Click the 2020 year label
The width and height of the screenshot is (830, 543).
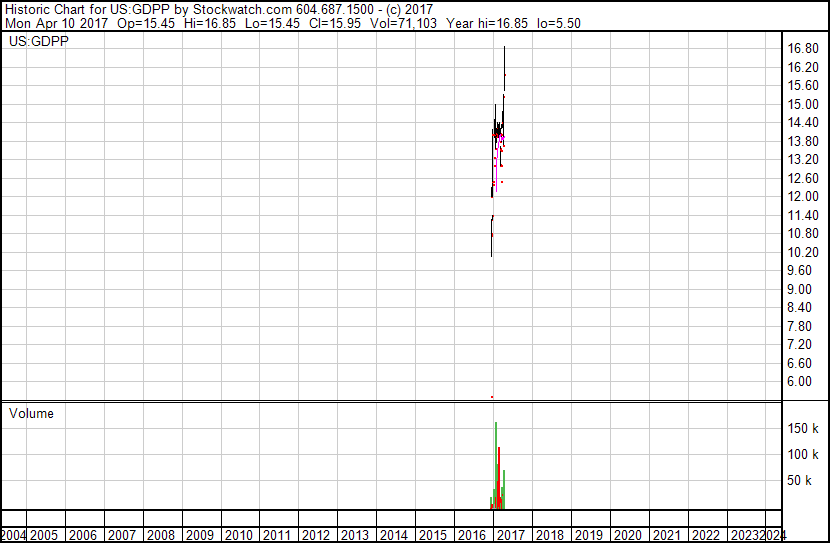click(x=628, y=535)
